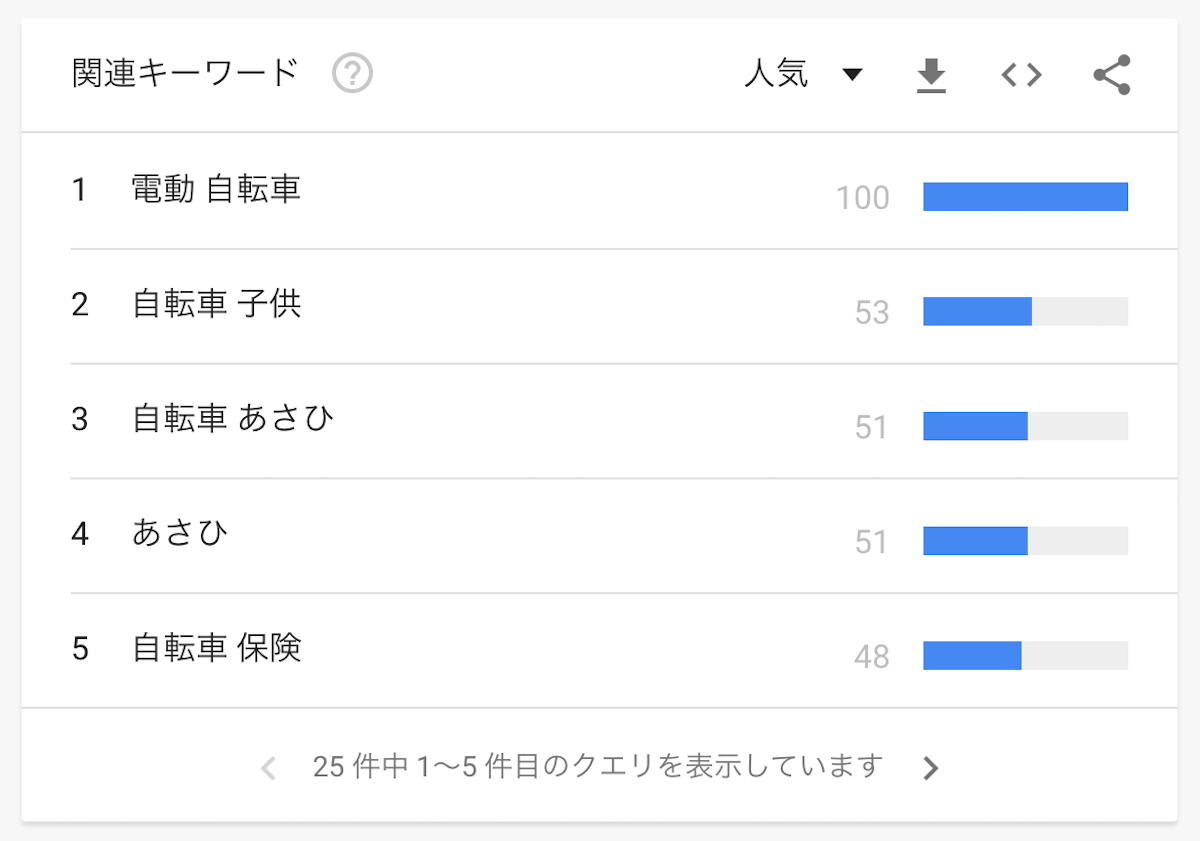Click the share icon
This screenshot has width=1200, height=841.
click(x=1112, y=75)
